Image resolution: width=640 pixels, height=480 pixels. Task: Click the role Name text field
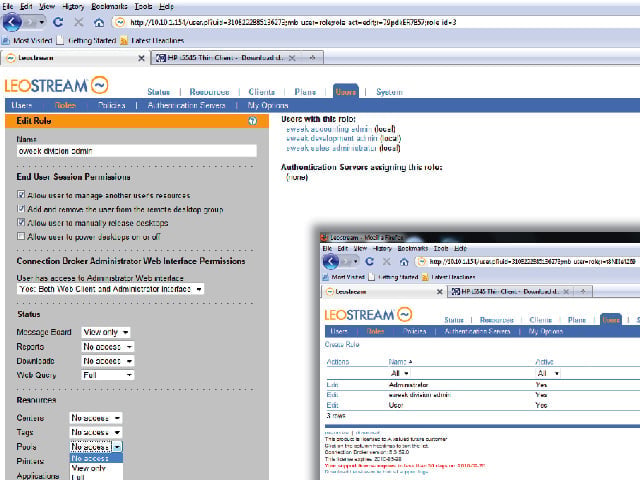point(137,151)
